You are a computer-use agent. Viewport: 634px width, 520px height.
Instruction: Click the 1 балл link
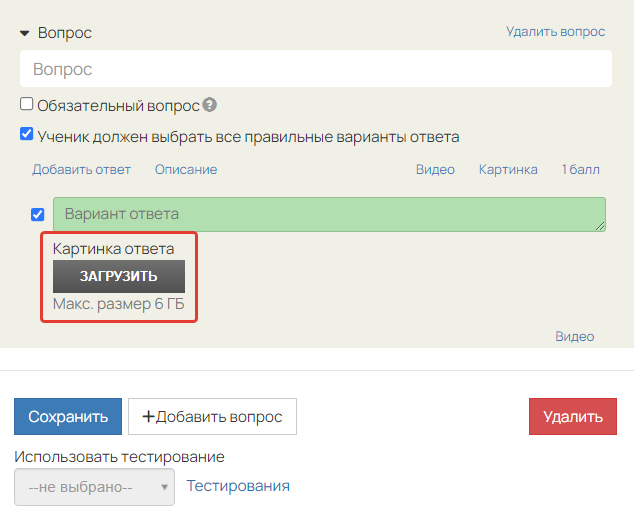580,170
